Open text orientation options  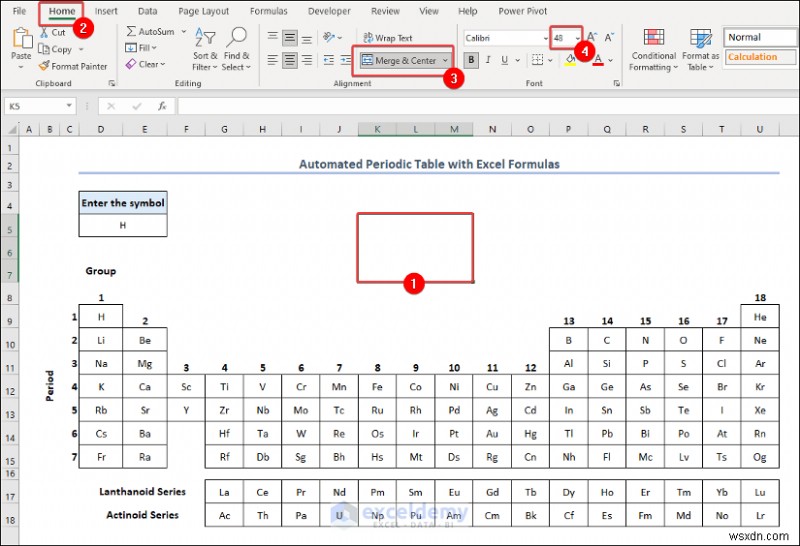click(x=330, y=37)
